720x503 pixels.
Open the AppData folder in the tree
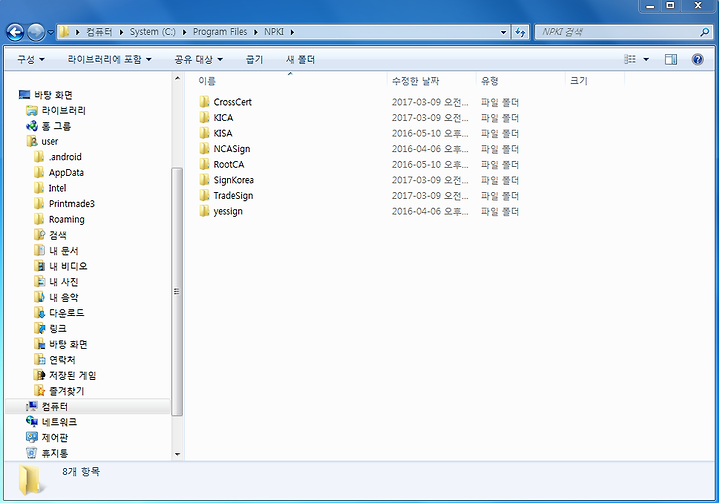(66, 173)
